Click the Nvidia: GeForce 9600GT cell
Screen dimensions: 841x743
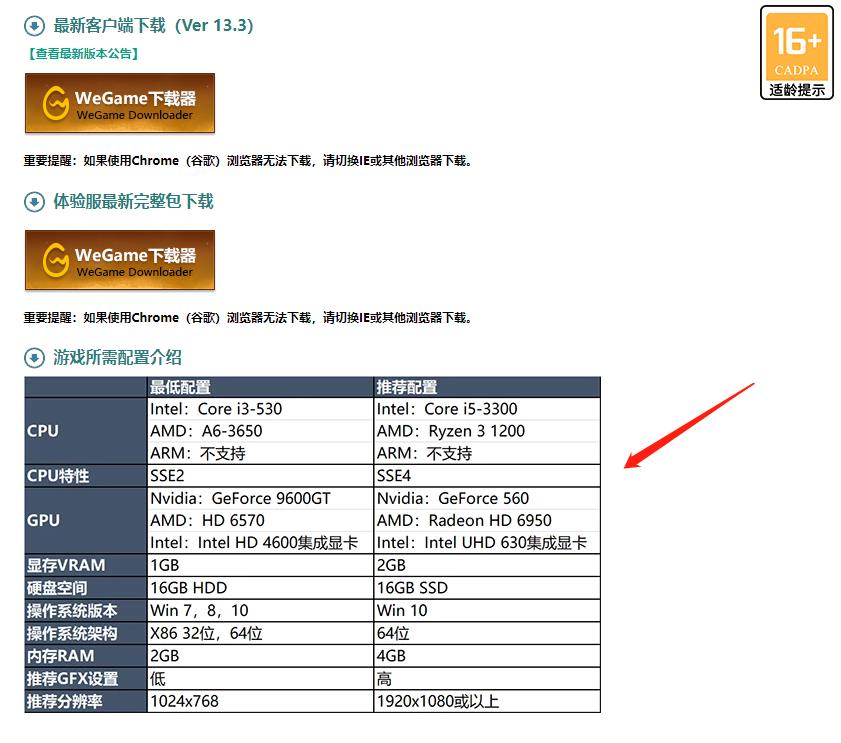260,498
